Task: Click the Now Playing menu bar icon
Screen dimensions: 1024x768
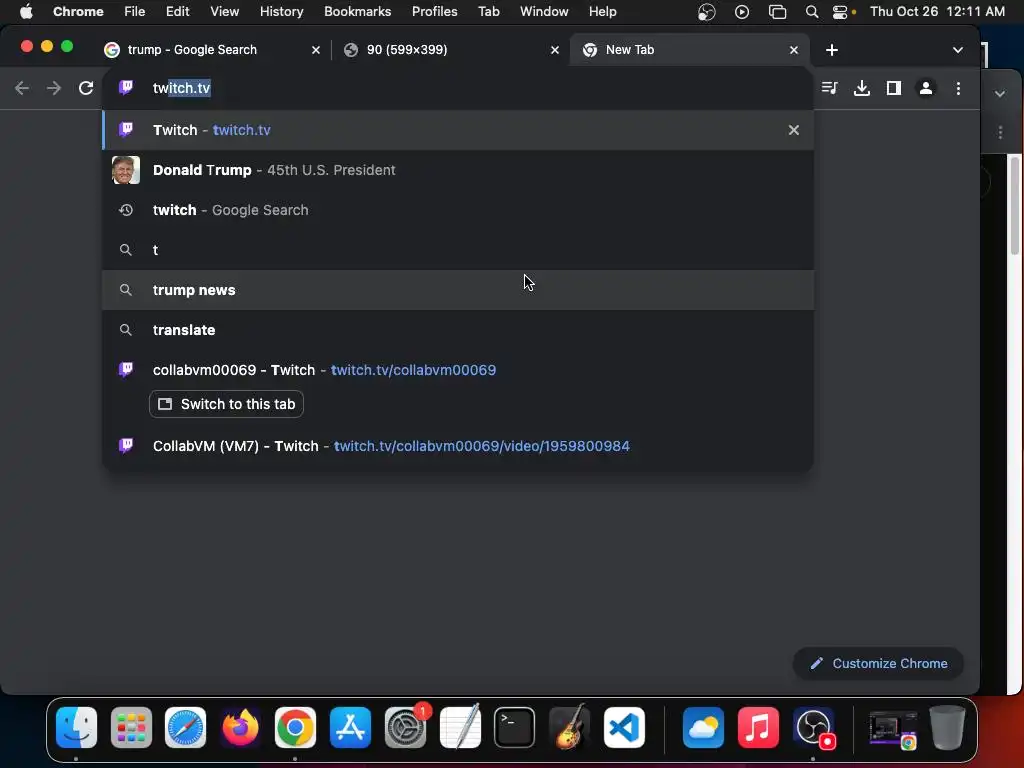Action: click(x=742, y=12)
